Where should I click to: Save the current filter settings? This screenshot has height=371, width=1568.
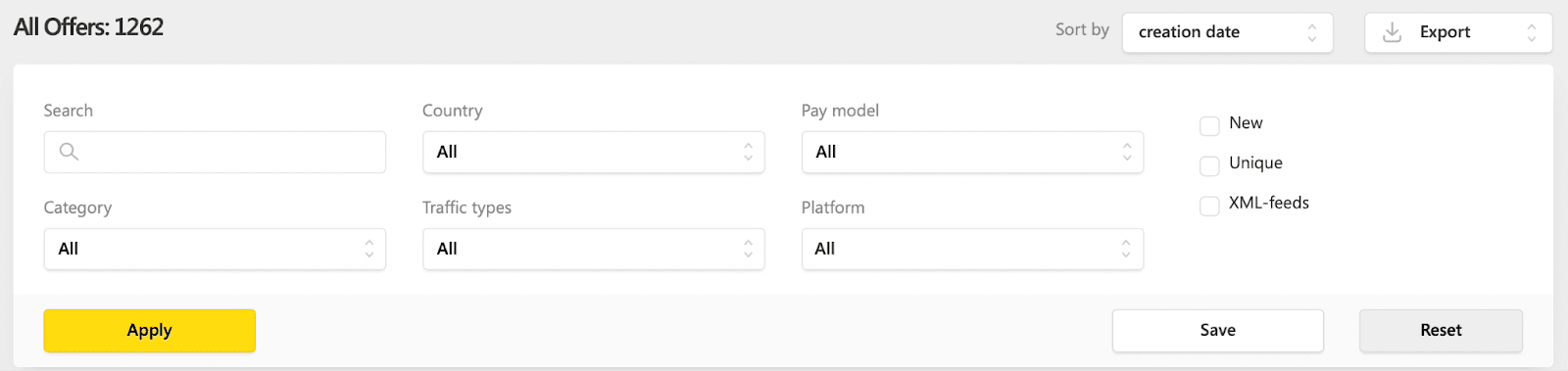pyautogui.click(x=1218, y=331)
